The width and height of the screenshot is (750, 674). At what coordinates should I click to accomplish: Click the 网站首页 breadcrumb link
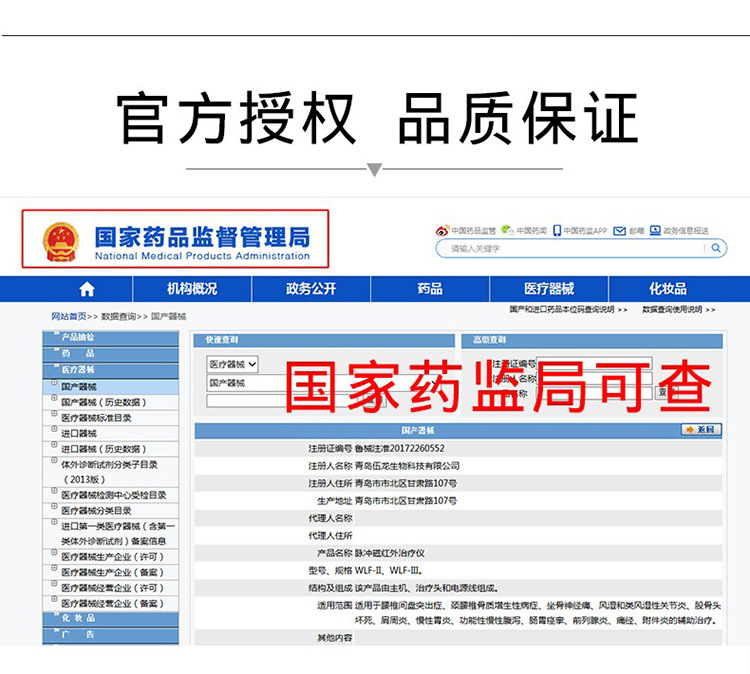pyautogui.click(x=69, y=316)
